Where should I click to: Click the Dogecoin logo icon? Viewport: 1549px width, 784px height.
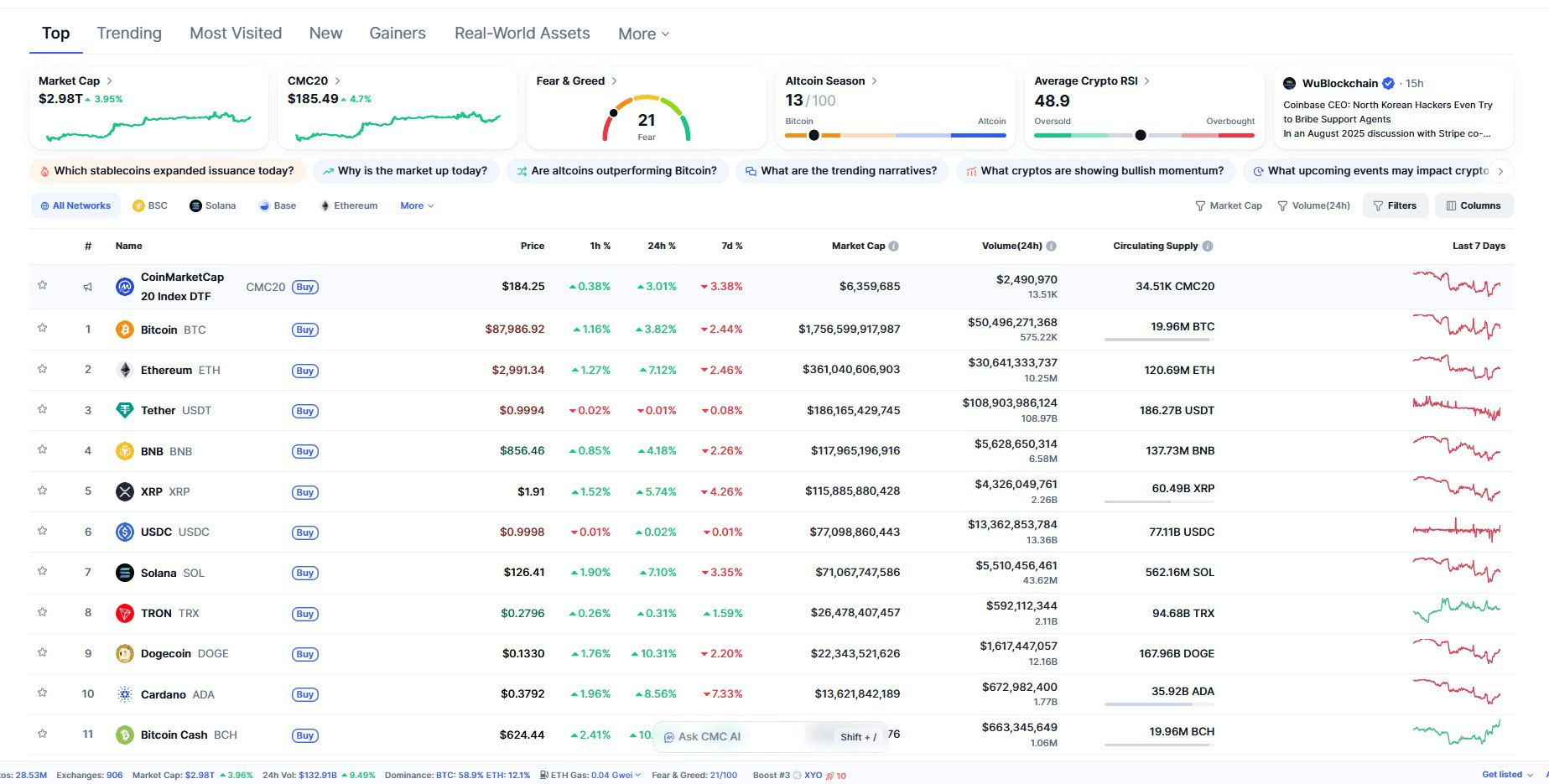[x=124, y=654]
